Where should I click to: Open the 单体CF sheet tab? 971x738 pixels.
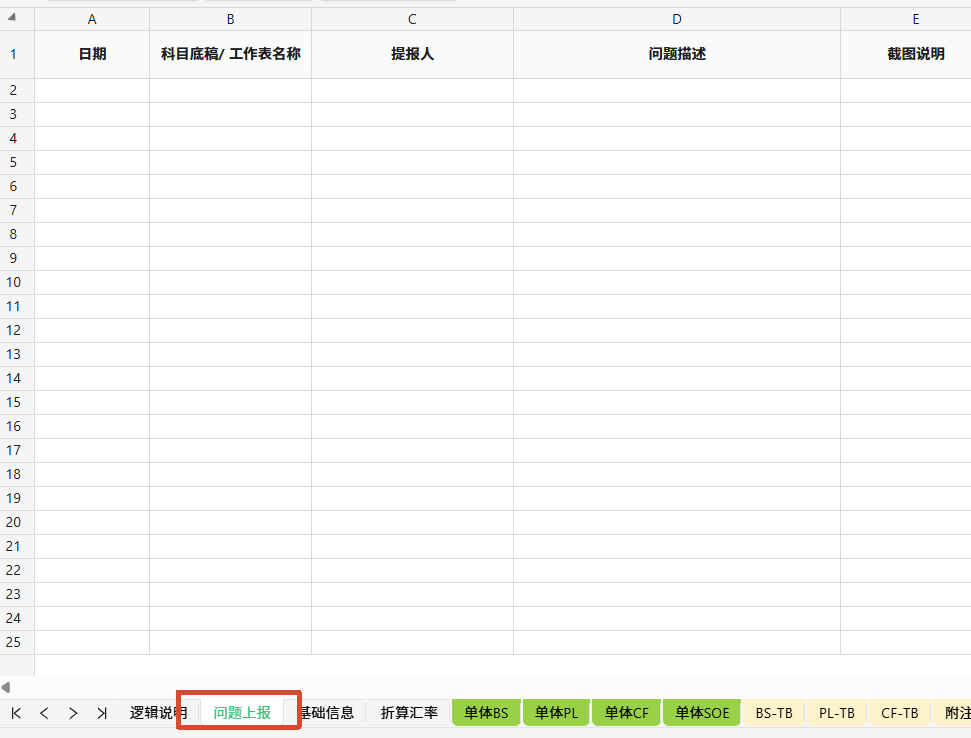626,713
